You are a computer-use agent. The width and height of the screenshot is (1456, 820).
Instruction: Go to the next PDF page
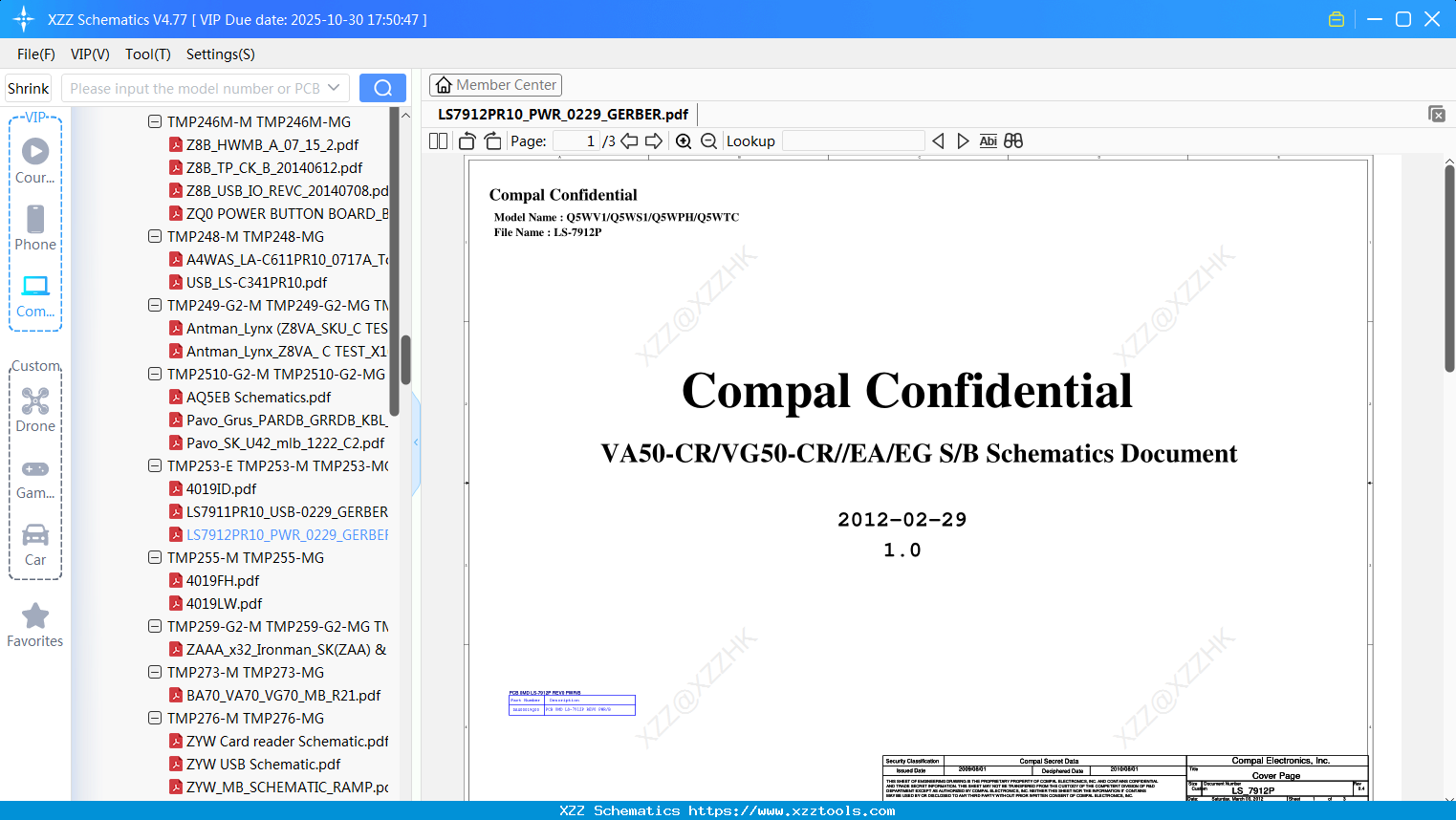pos(654,141)
